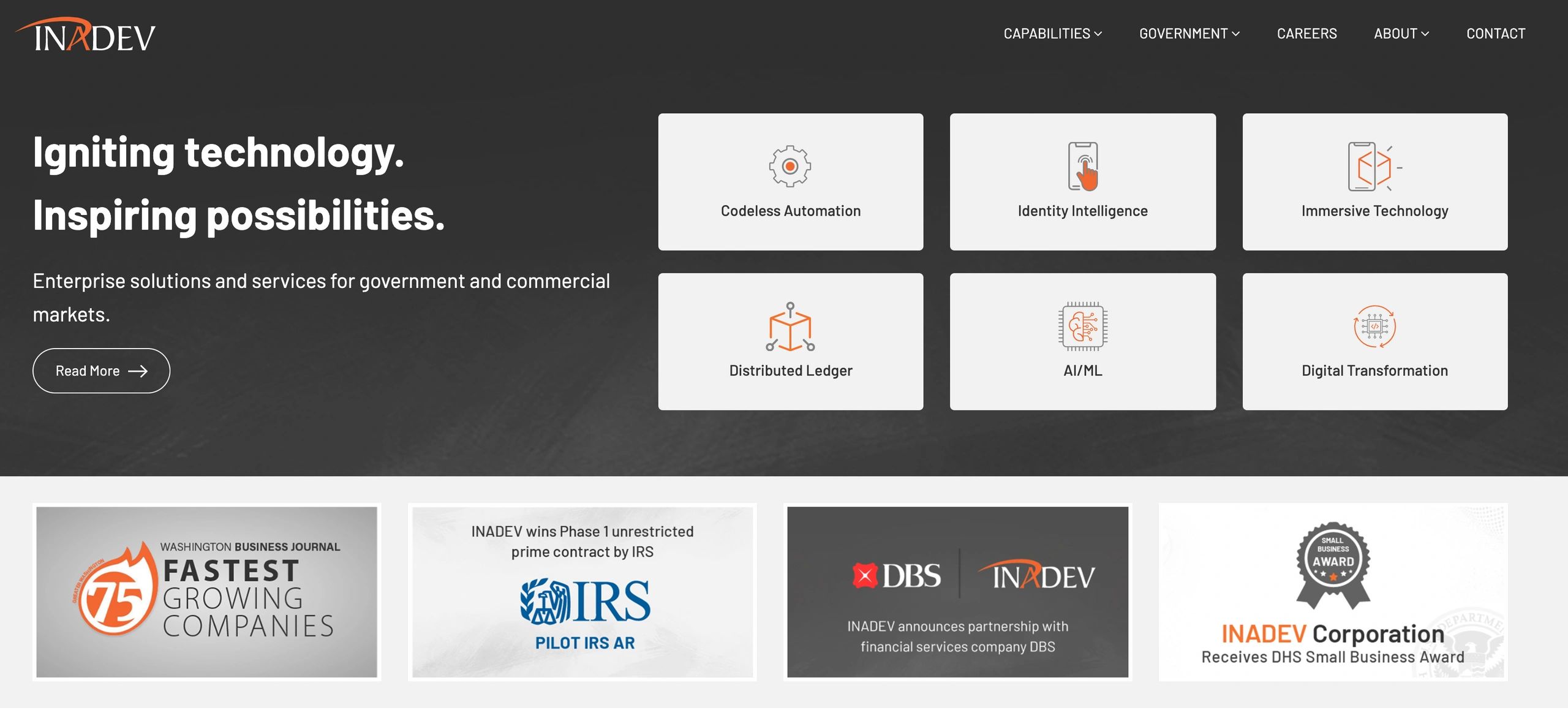Click the INADEV logo in header
Screen dimensions: 1568x710
[x=86, y=35]
